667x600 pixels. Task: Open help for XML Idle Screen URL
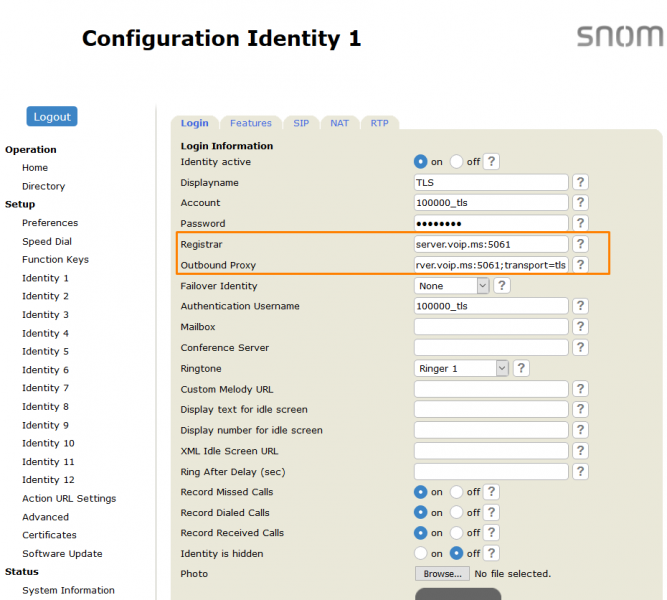point(580,451)
